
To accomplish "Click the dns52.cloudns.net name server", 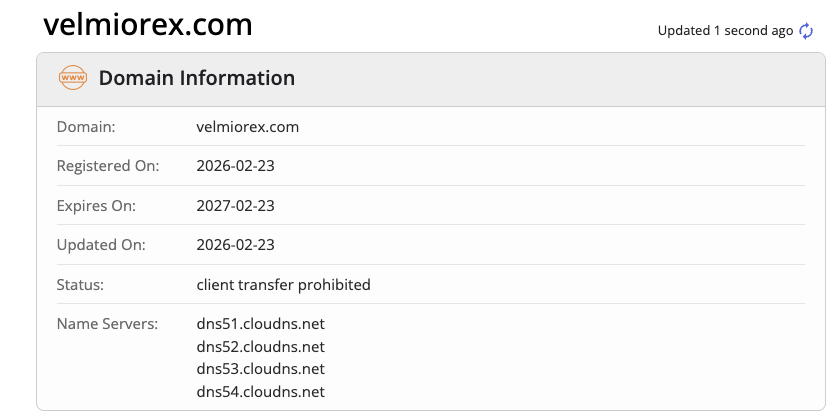I will (x=260, y=347).
